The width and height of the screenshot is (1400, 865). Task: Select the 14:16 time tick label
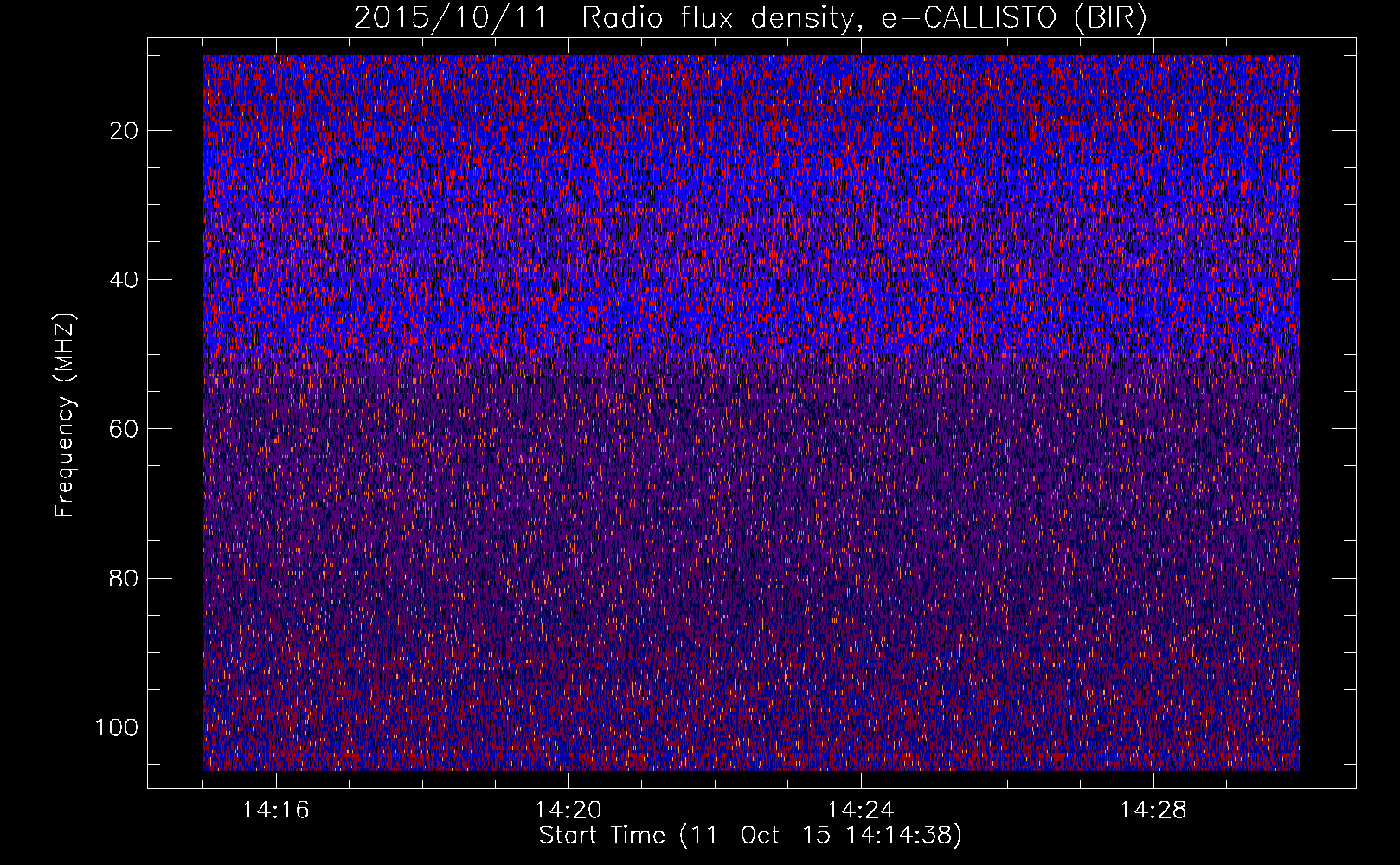(276, 811)
